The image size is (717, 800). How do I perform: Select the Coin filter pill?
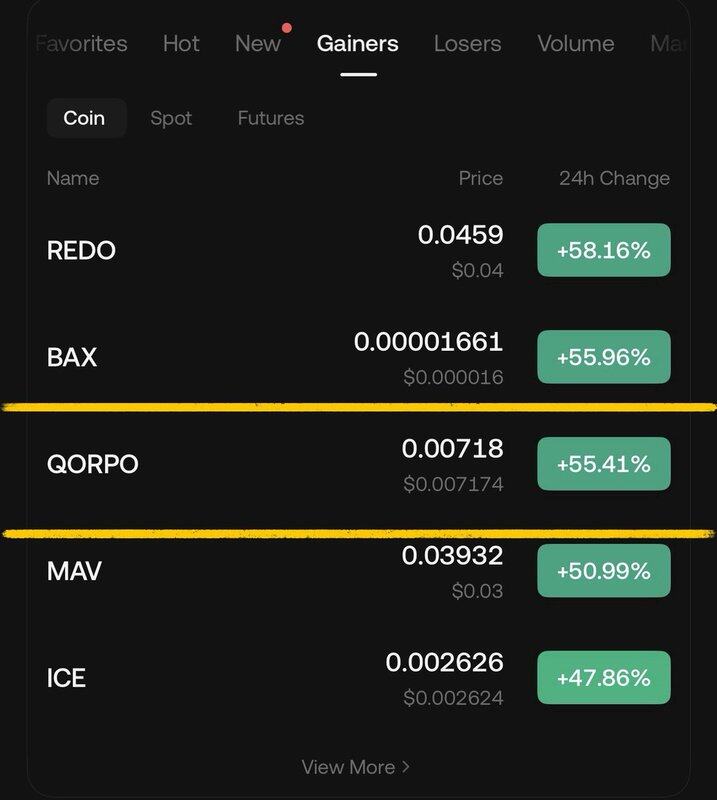[x=84, y=118]
